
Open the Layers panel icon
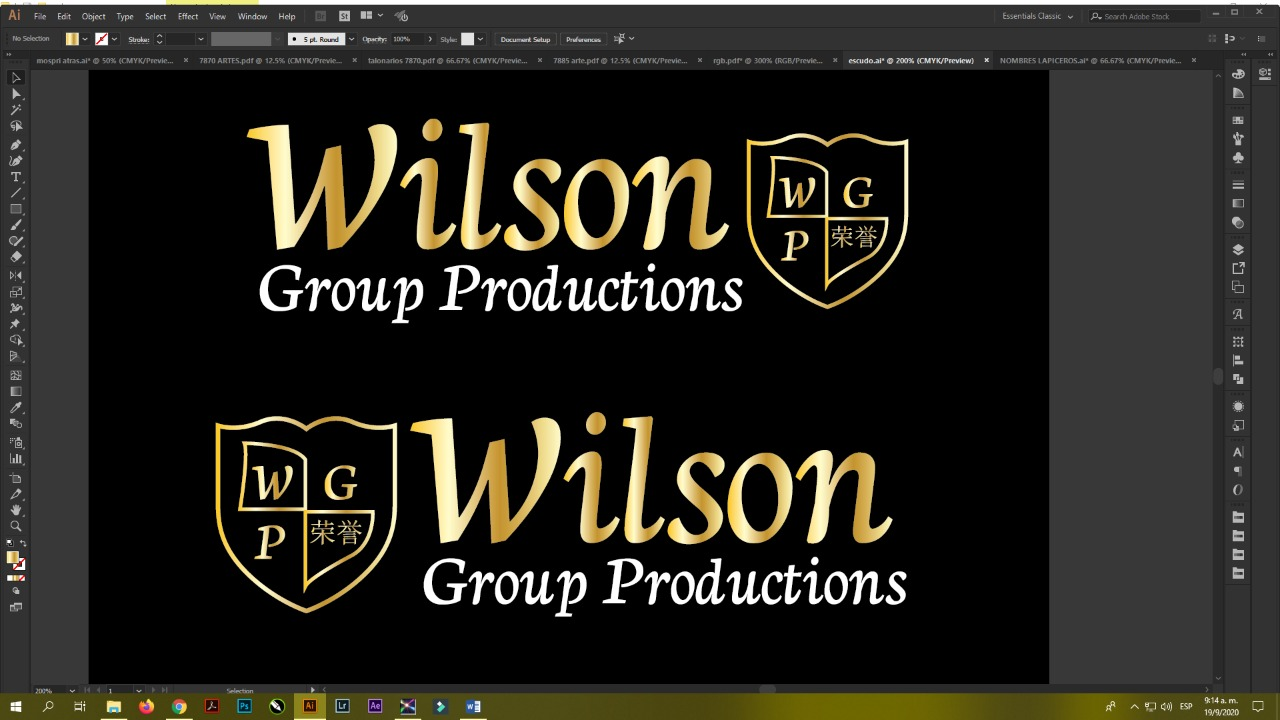pos(1238,250)
